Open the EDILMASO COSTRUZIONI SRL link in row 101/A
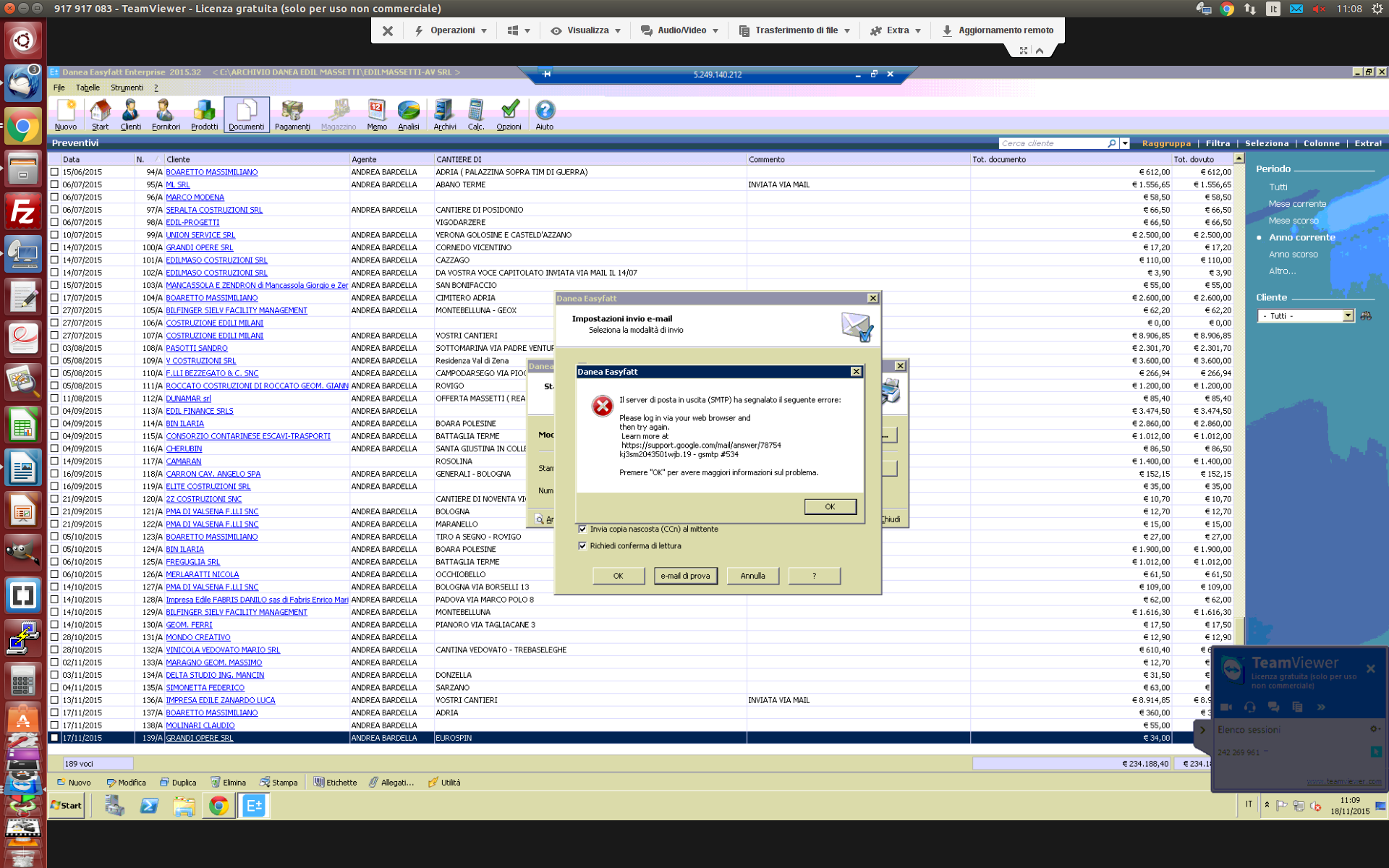This screenshot has width=1389, height=868. 216,260
